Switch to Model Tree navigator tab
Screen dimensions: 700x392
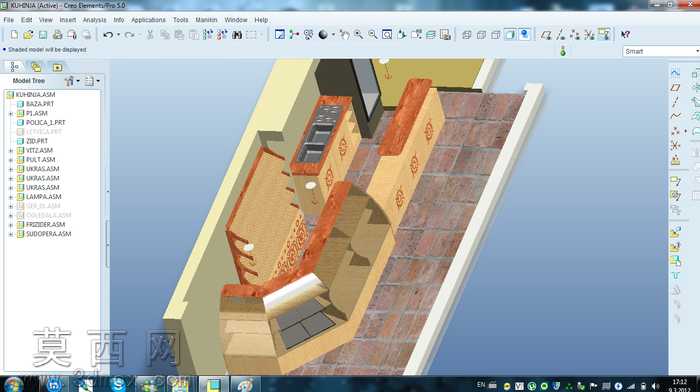[14, 67]
